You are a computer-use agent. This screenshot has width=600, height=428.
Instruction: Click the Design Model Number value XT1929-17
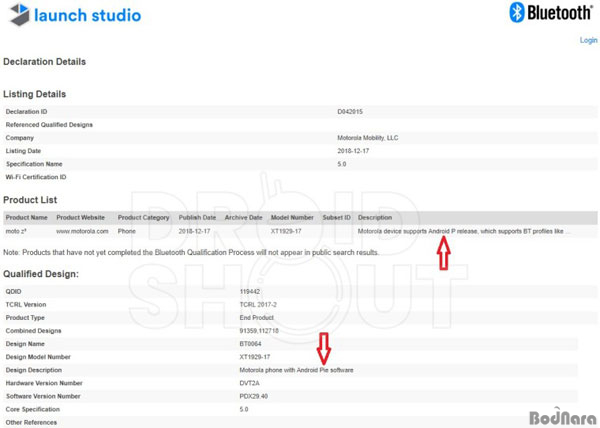pos(254,357)
